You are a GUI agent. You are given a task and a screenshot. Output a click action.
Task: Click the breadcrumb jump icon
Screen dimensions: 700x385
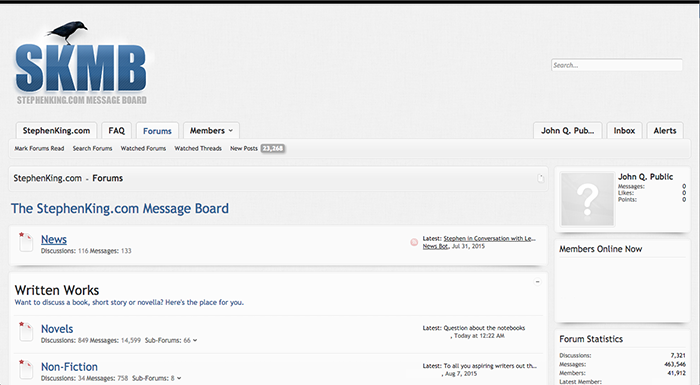click(541, 178)
